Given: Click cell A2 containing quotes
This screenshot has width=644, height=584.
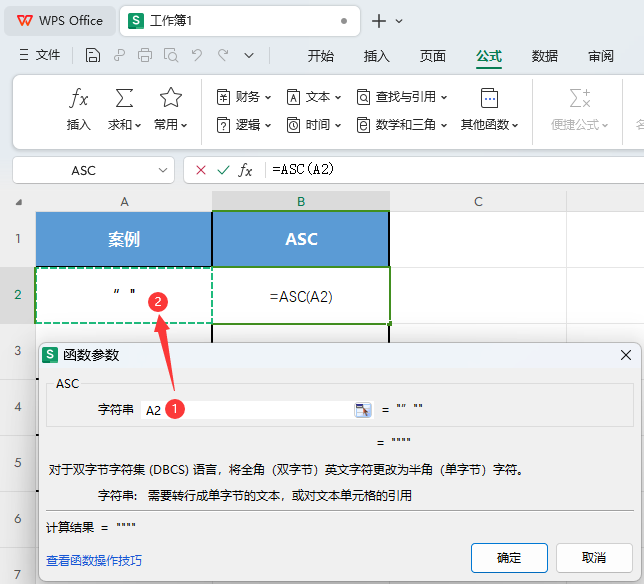Looking at the screenshot, I should (x=124, y=295).
